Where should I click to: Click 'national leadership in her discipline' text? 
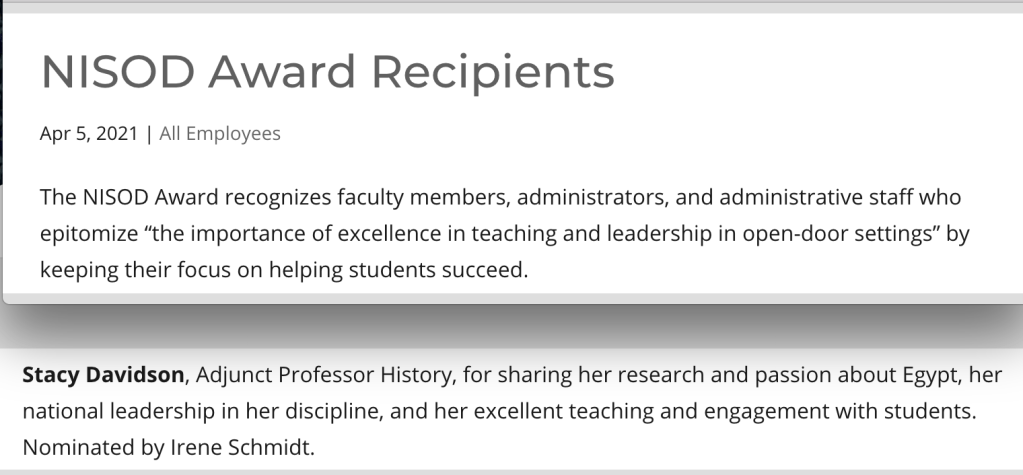[x=178, y=411]
